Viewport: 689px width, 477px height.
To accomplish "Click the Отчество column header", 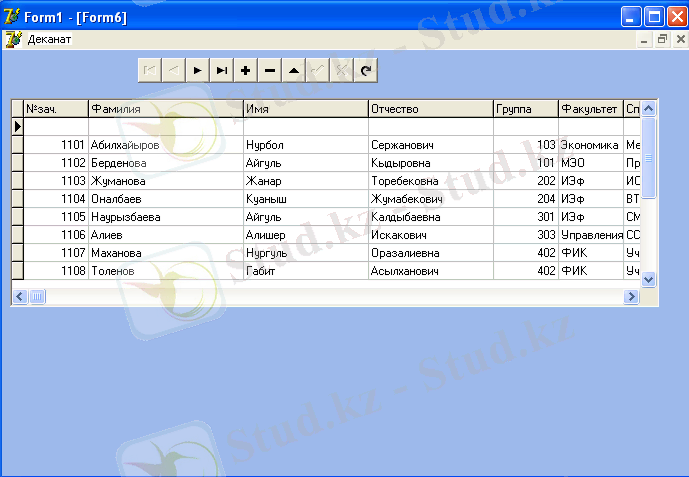I will pos(431,109).
